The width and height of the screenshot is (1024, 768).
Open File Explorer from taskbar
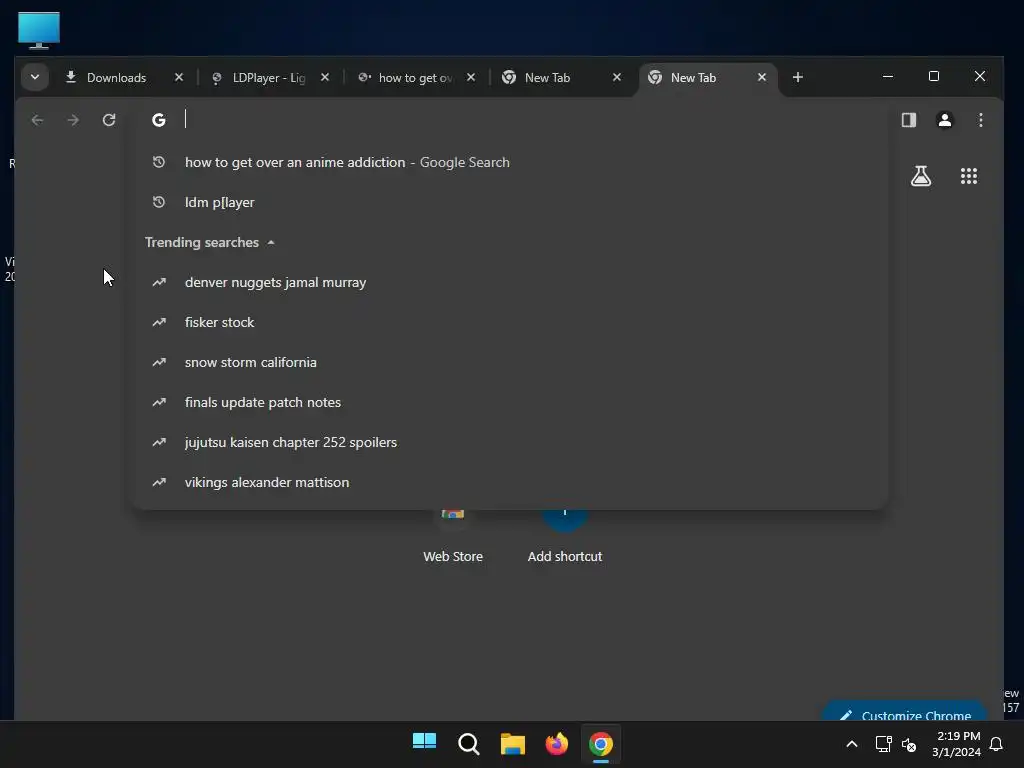tap(513, 743)
